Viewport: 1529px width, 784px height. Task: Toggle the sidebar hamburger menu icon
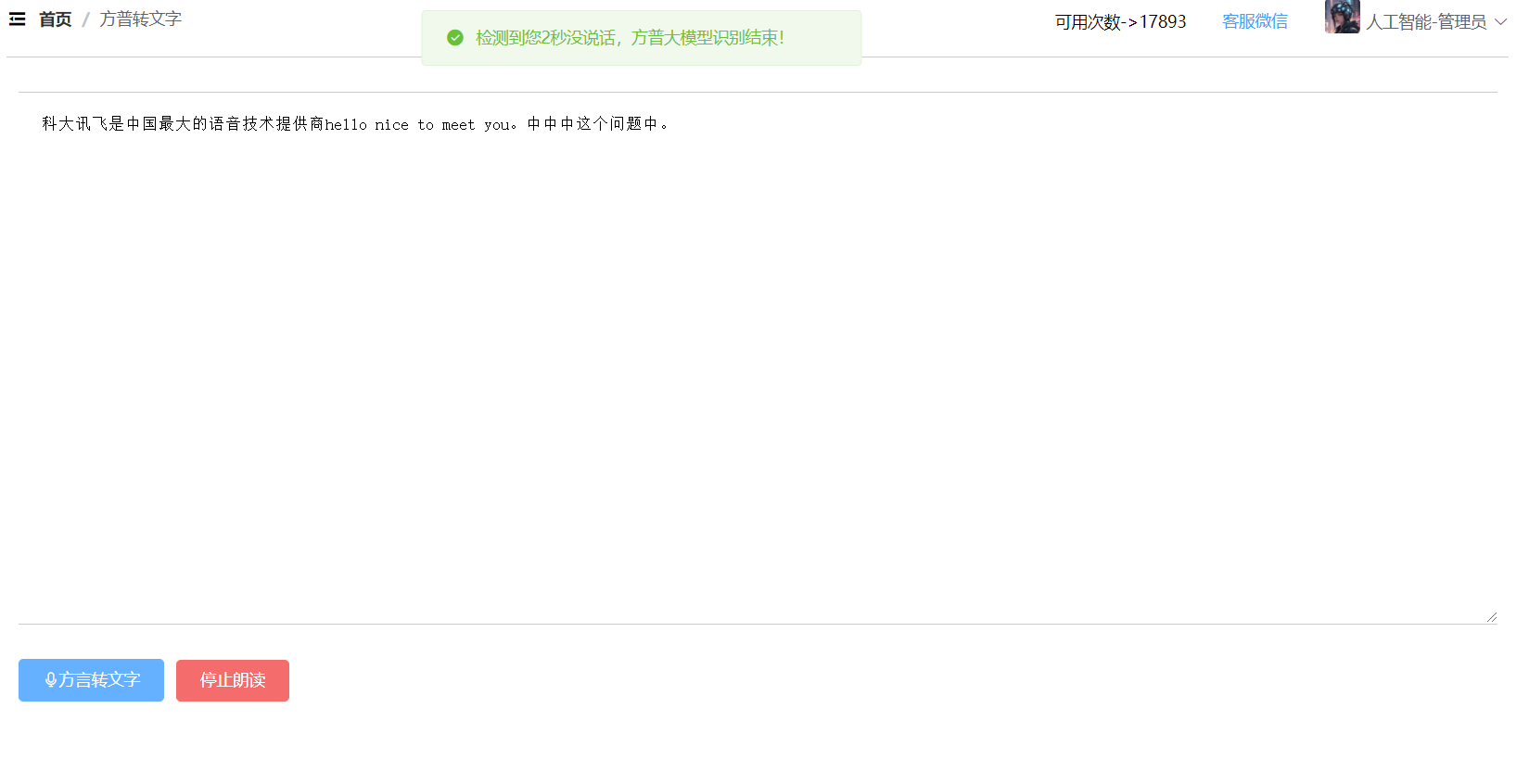coord(17,19)
